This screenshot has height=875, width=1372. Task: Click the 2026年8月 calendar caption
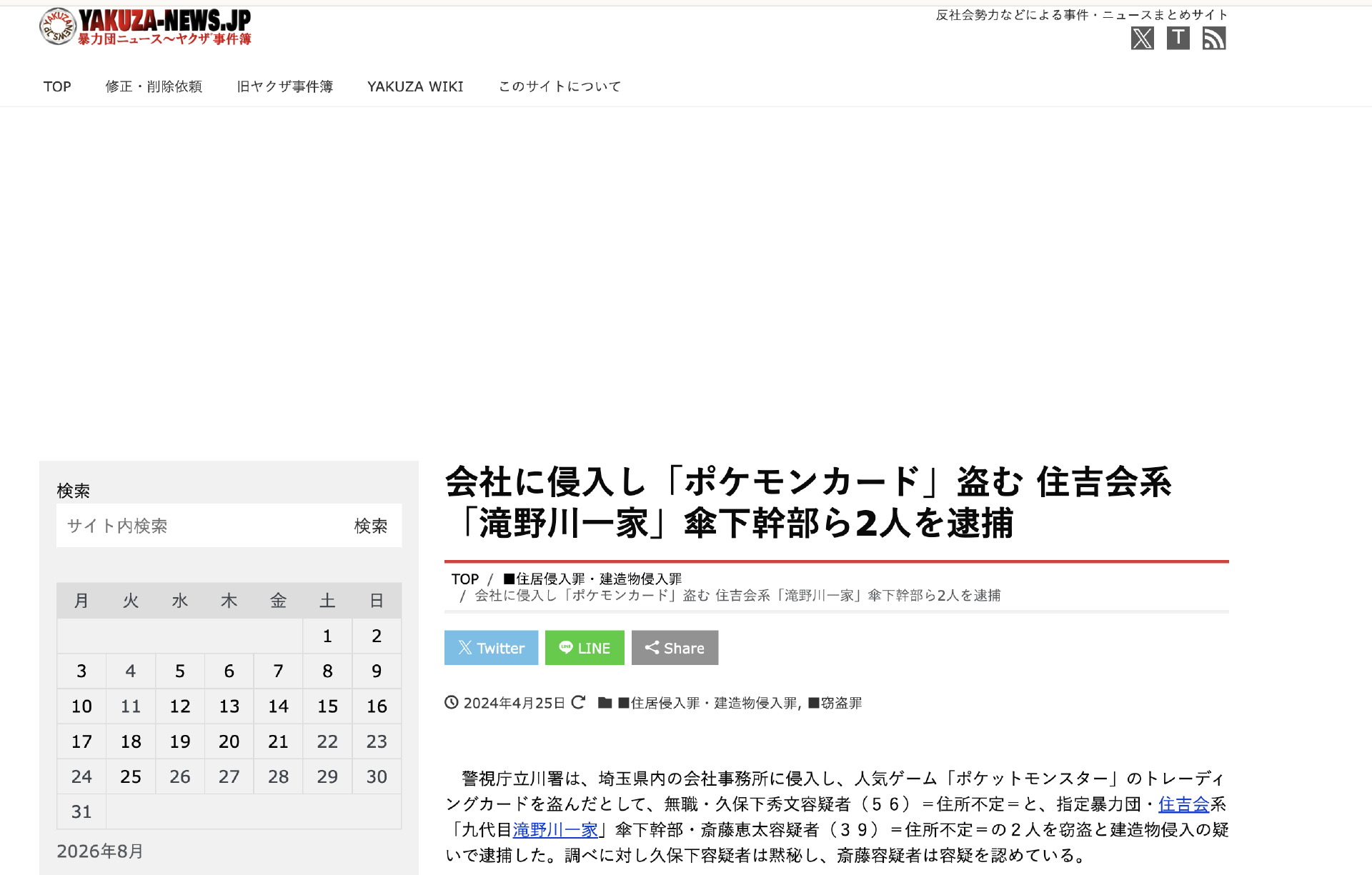coord(100,851)
